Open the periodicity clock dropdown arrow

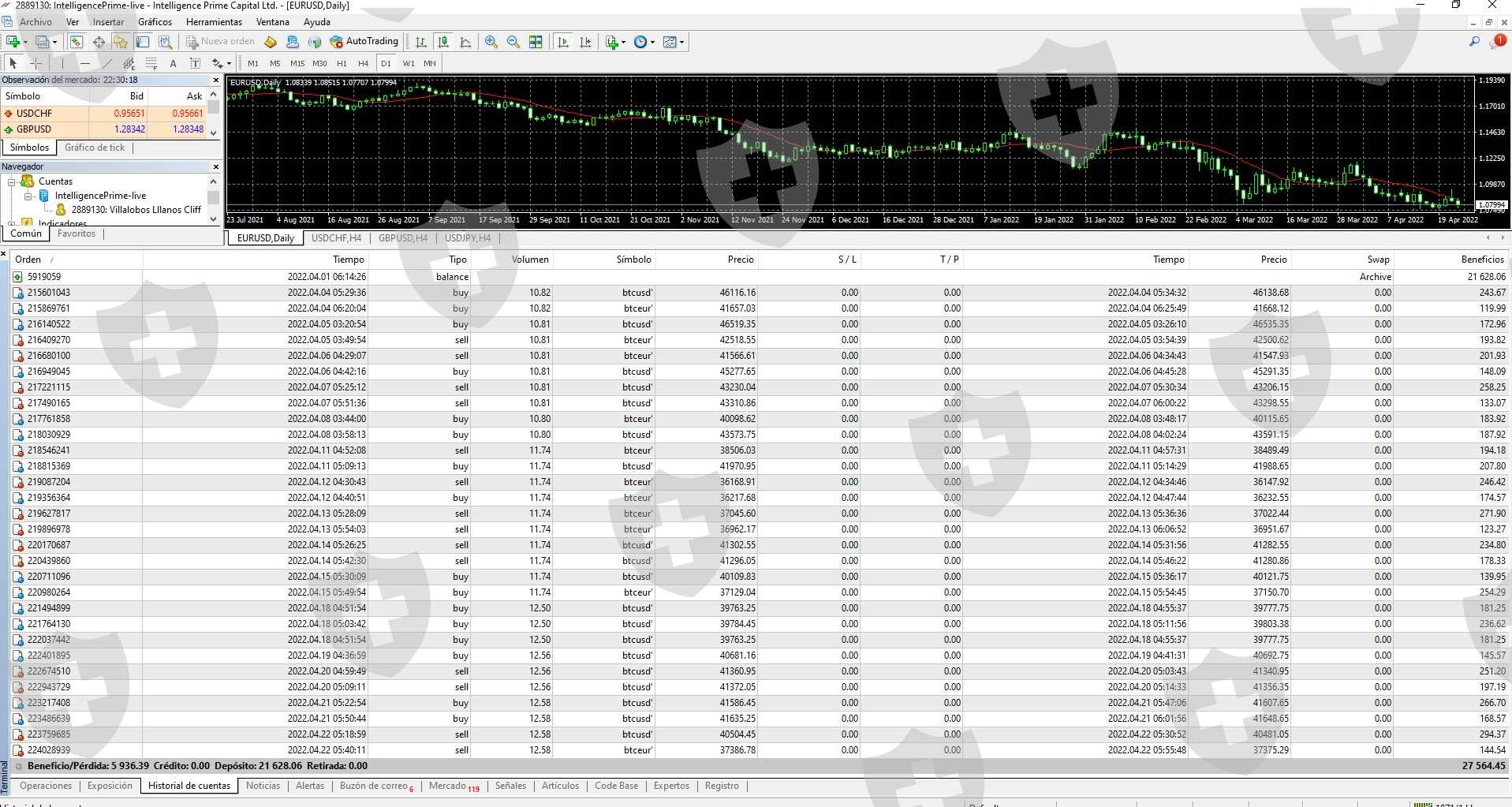tap(652, 43)
